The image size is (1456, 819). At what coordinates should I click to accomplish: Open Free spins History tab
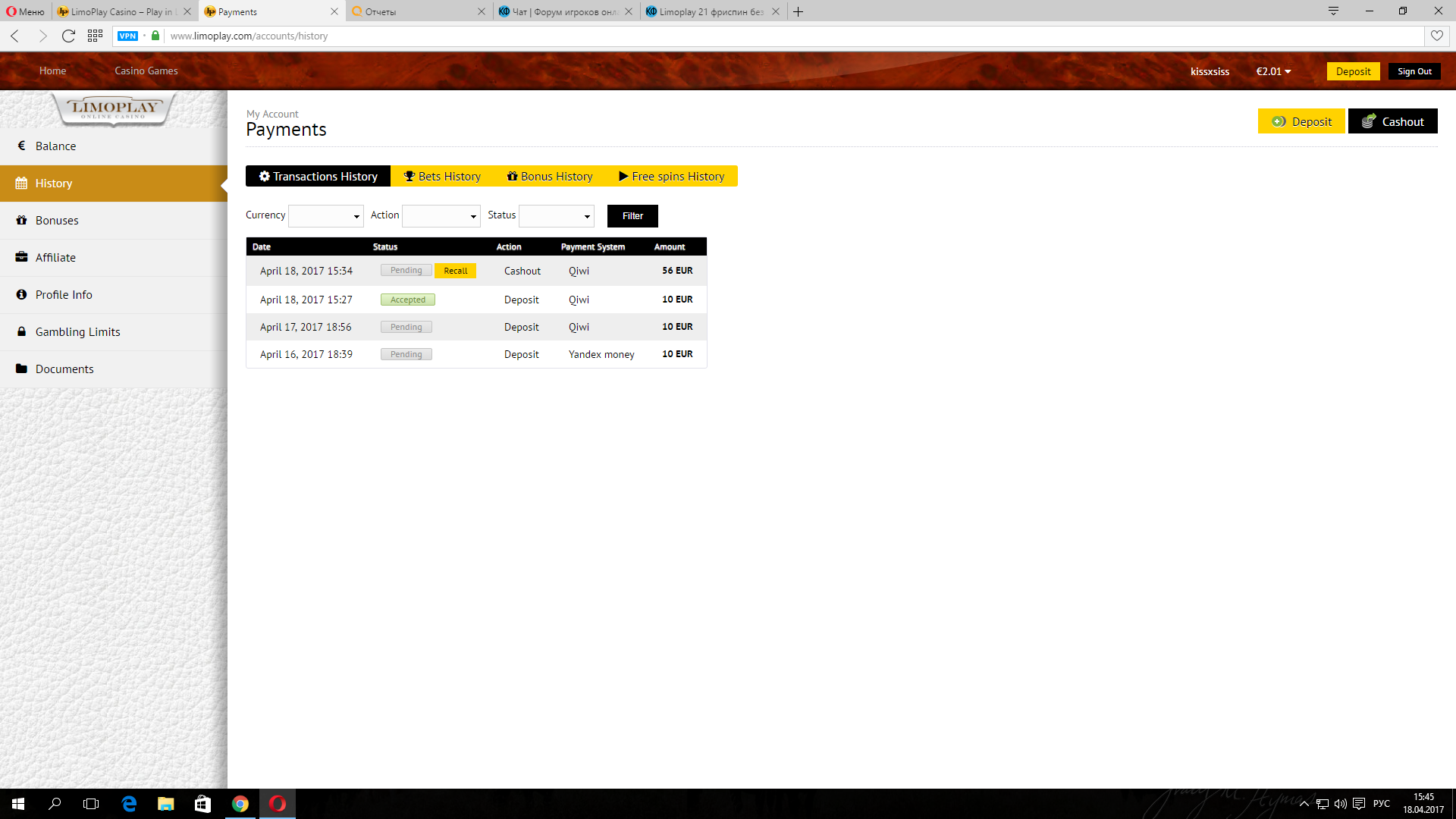[x=671, y=176]
